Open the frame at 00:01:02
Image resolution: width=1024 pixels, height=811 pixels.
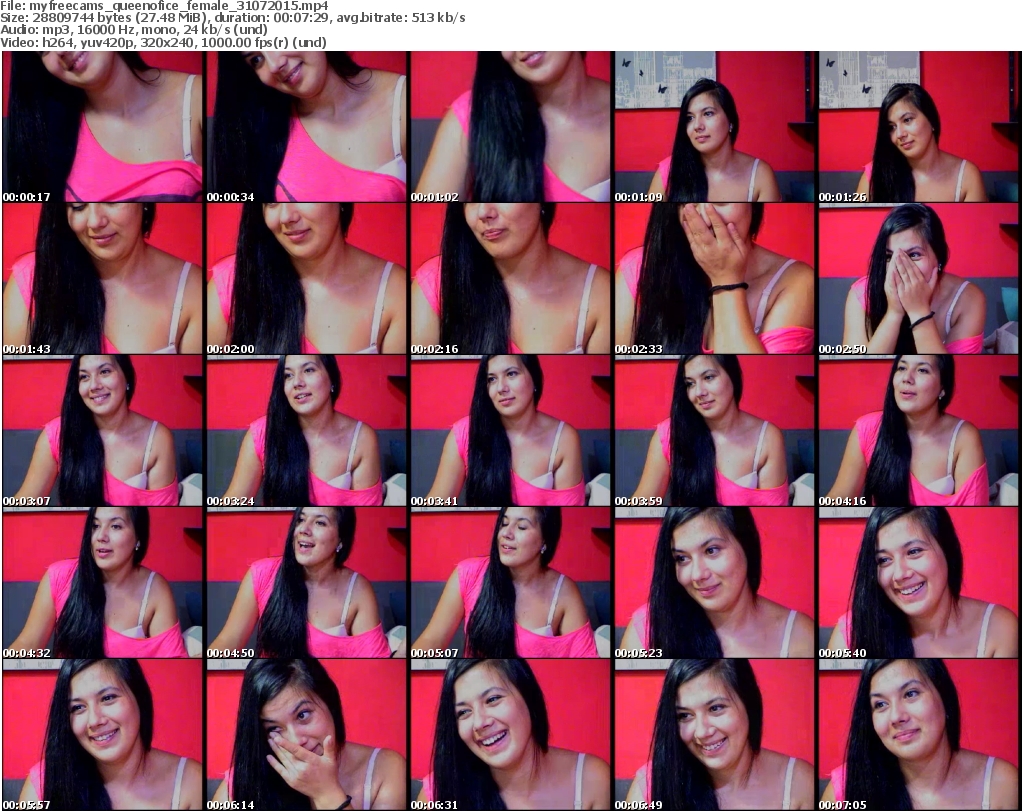[511, 127]
